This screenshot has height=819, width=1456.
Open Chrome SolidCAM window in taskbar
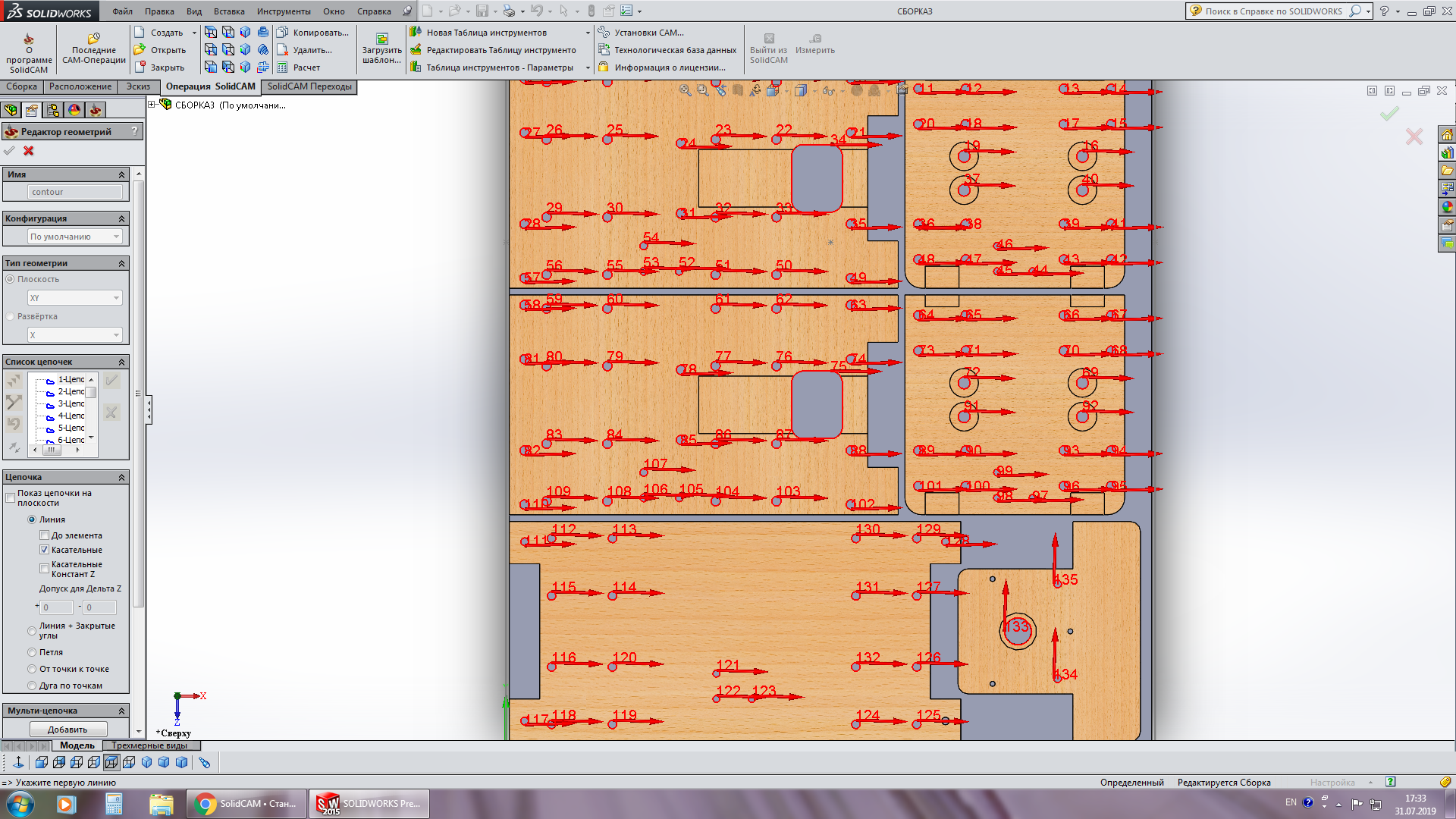point(246,804)
